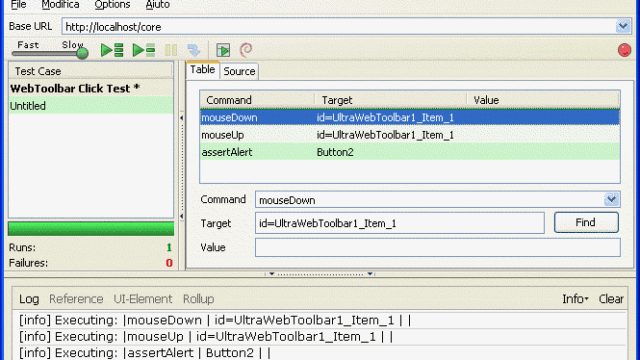Show the UI-Element tab

click(143, 299)
